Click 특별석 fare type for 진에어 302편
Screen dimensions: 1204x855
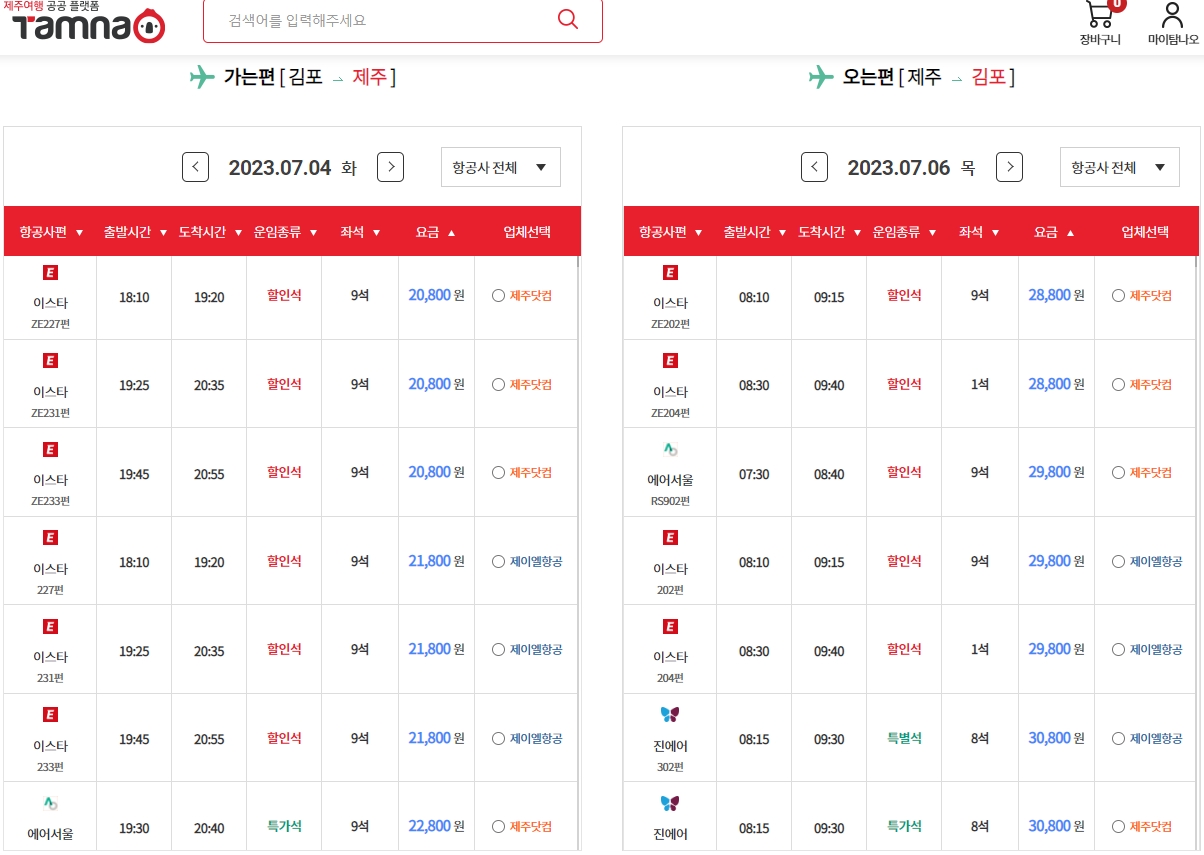click(x=905, y=738)
